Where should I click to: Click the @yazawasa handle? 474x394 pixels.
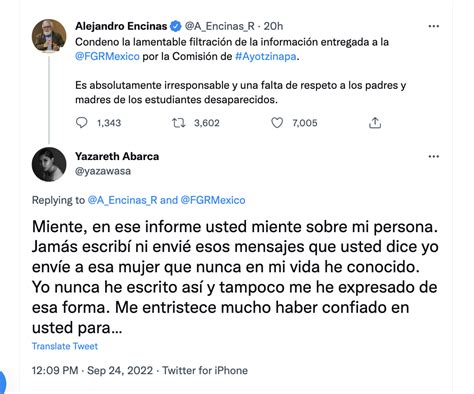point(103,171)
